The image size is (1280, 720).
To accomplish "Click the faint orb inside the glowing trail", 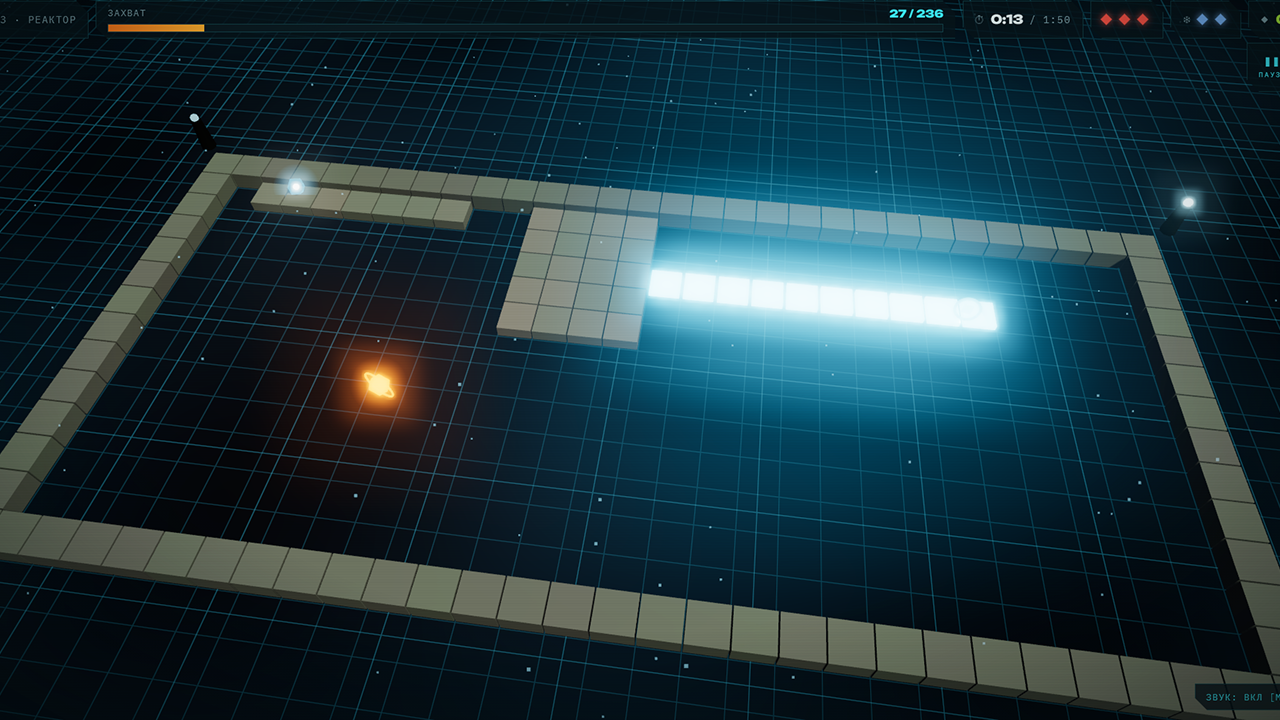I will point(967,308).
